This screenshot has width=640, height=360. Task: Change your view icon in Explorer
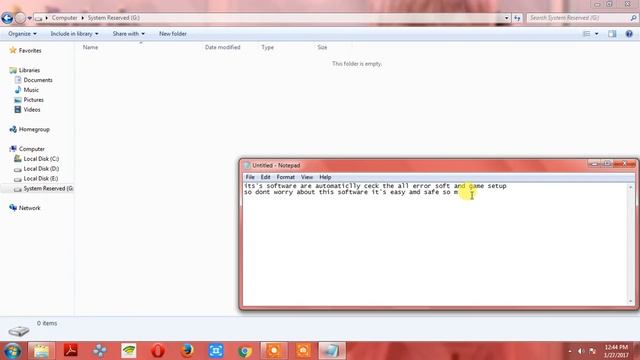pyautogui.click(x=587, y=34)
